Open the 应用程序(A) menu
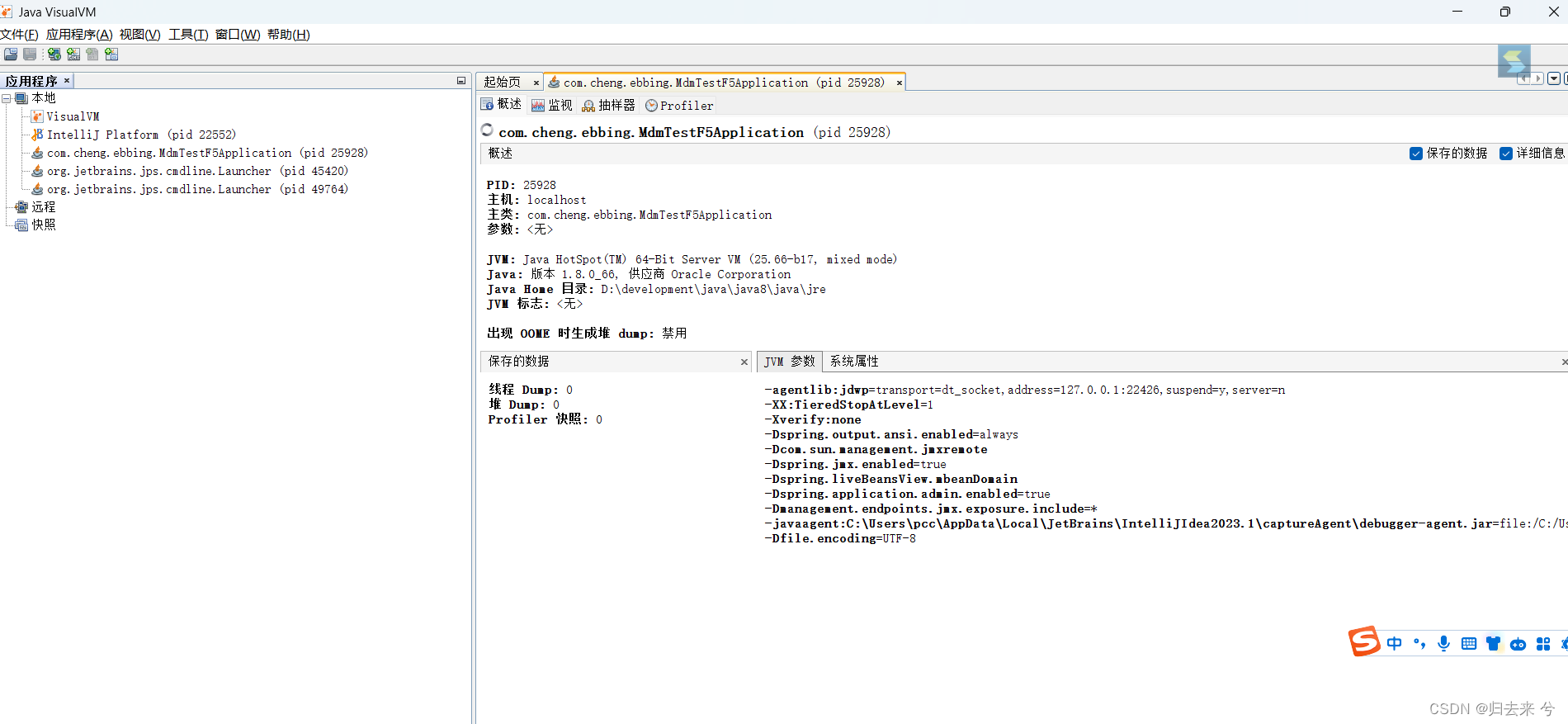This screenshot has width=1568, height=724. click(79, 35)
